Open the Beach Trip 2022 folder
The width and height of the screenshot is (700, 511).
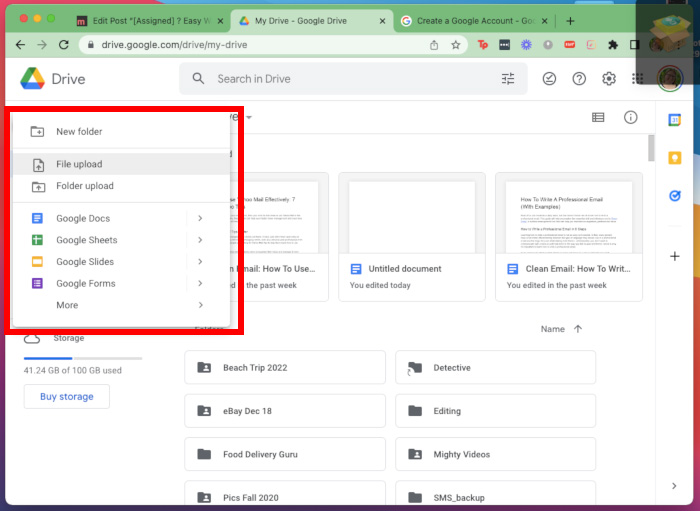coord(285,367)
